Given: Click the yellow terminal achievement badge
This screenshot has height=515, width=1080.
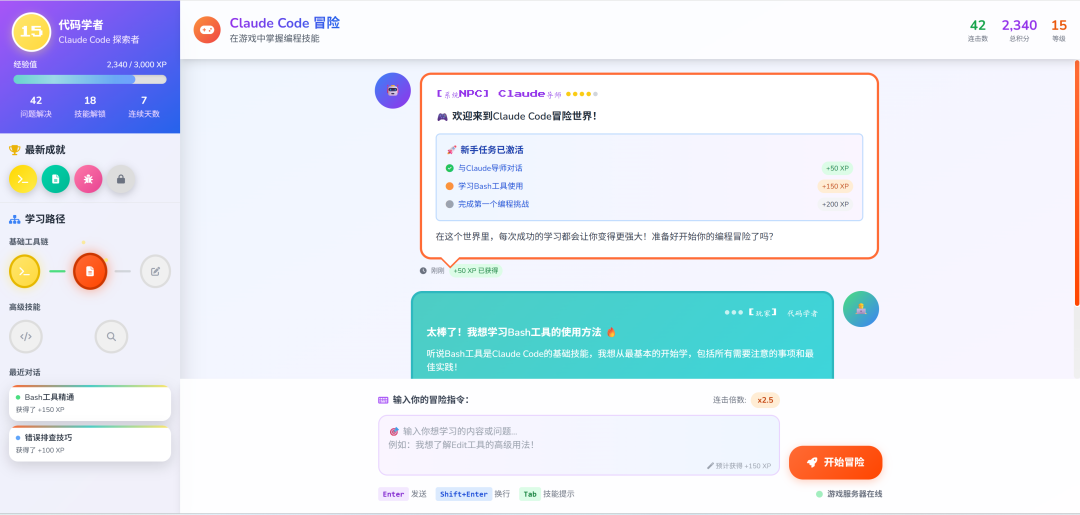Looking at the screenshot, I should 23,179.
